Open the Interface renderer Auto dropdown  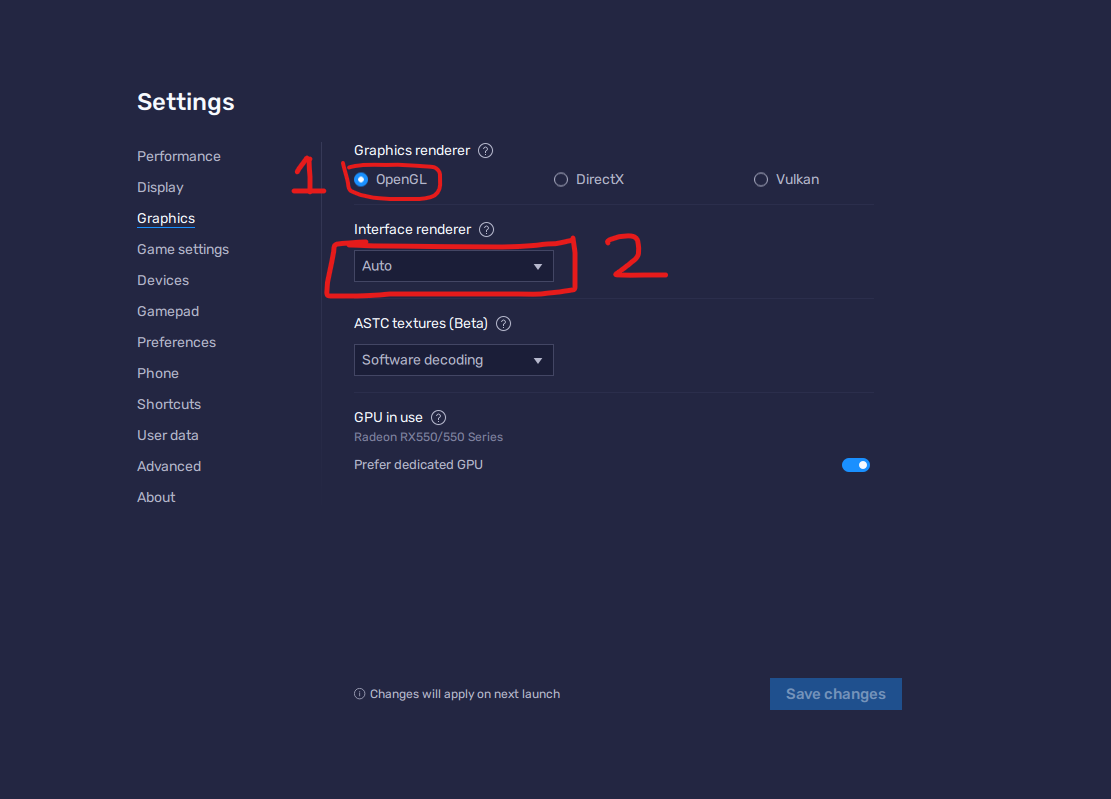coord(453,266)
